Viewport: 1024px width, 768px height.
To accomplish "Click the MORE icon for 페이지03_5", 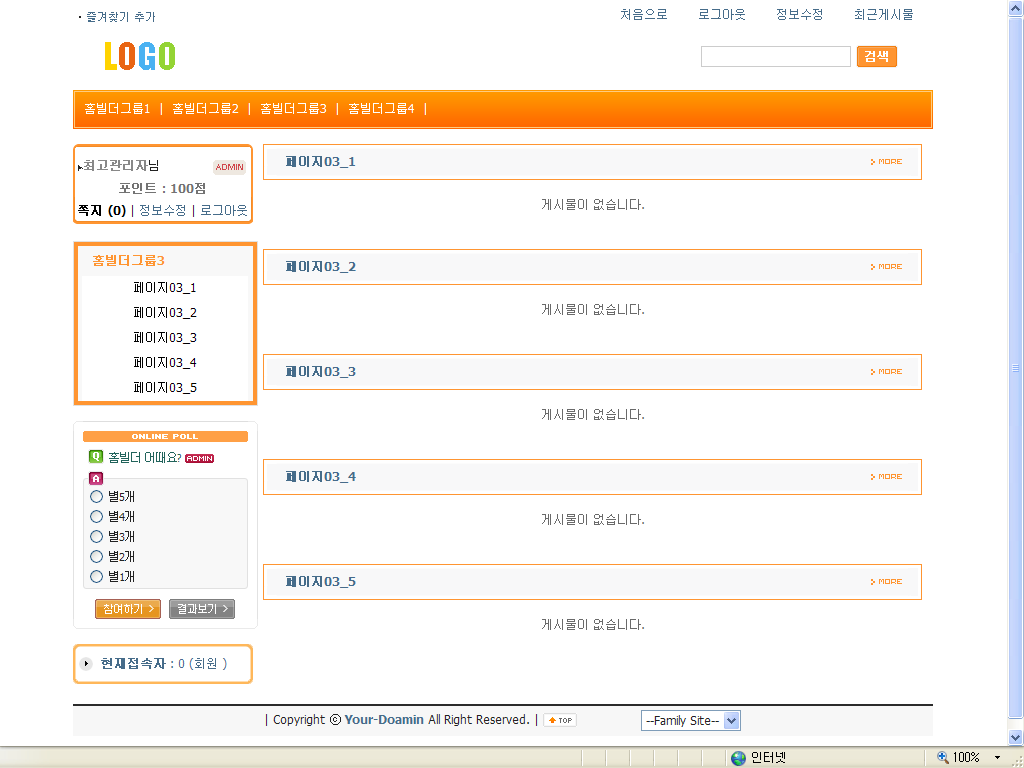I will 886,582.
